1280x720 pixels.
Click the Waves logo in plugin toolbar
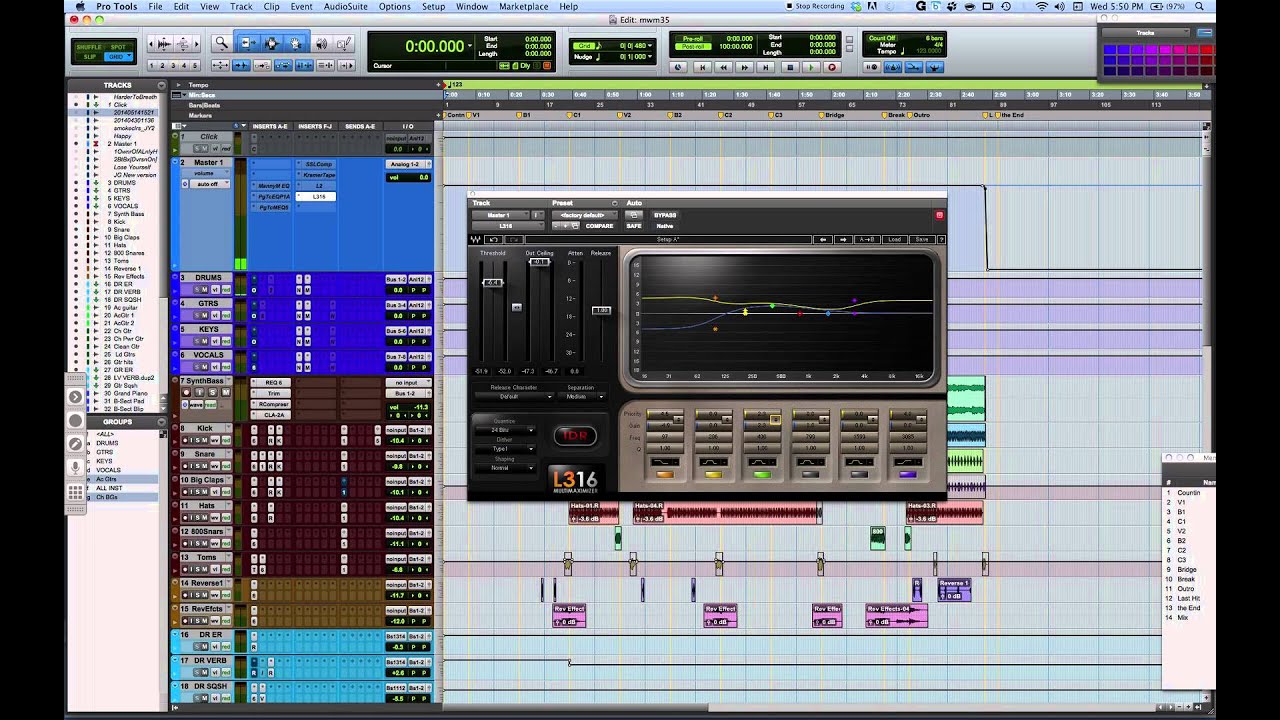pos(476,239)
